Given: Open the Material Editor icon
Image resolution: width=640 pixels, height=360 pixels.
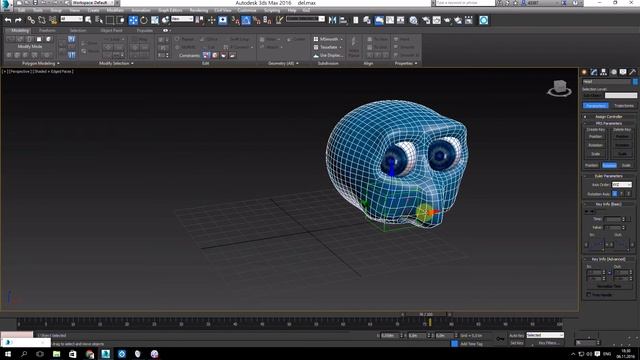Looking at the screenshot, I should click(x=413, y=20).
